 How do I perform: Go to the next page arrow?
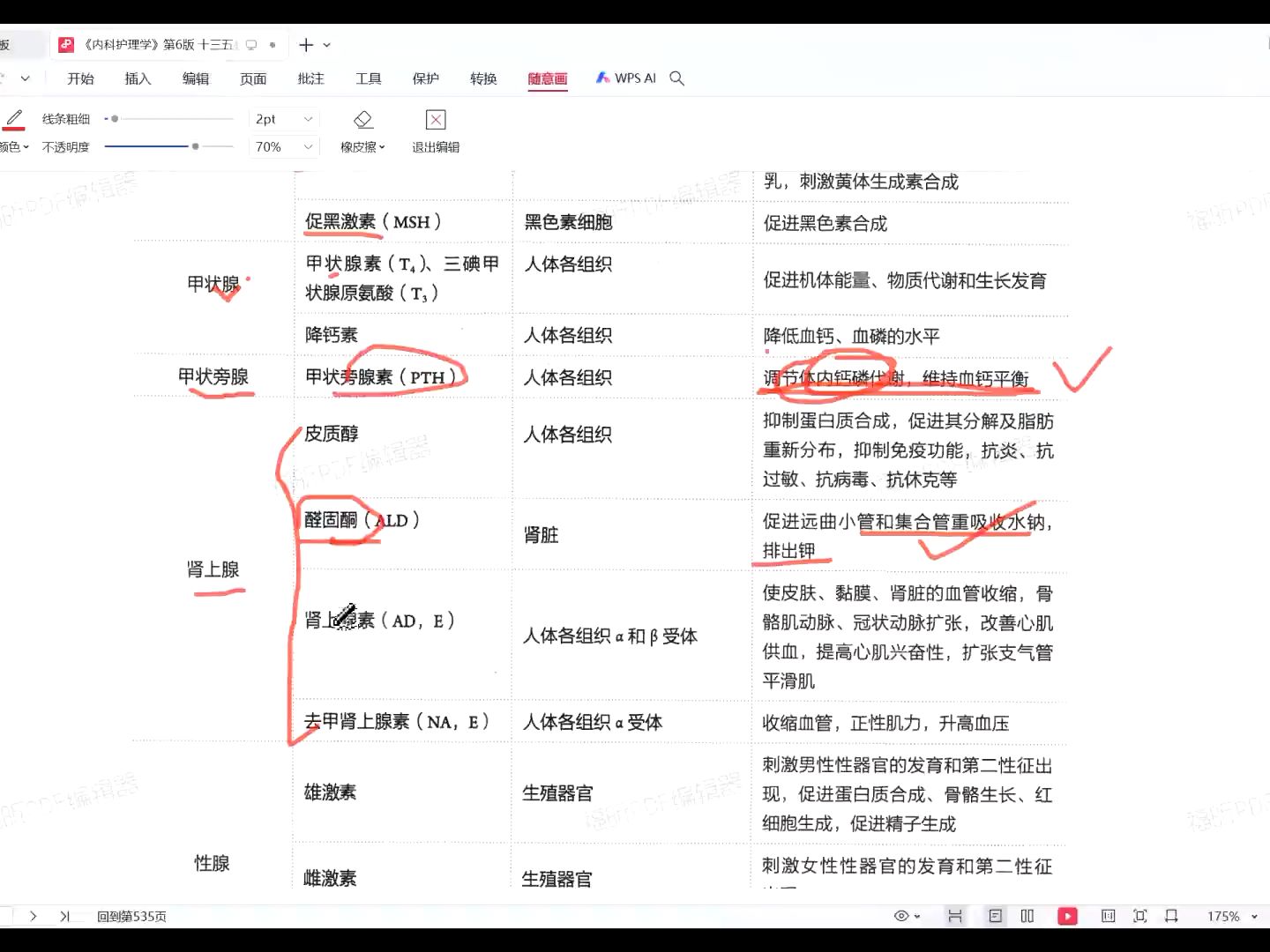(34, 917)
